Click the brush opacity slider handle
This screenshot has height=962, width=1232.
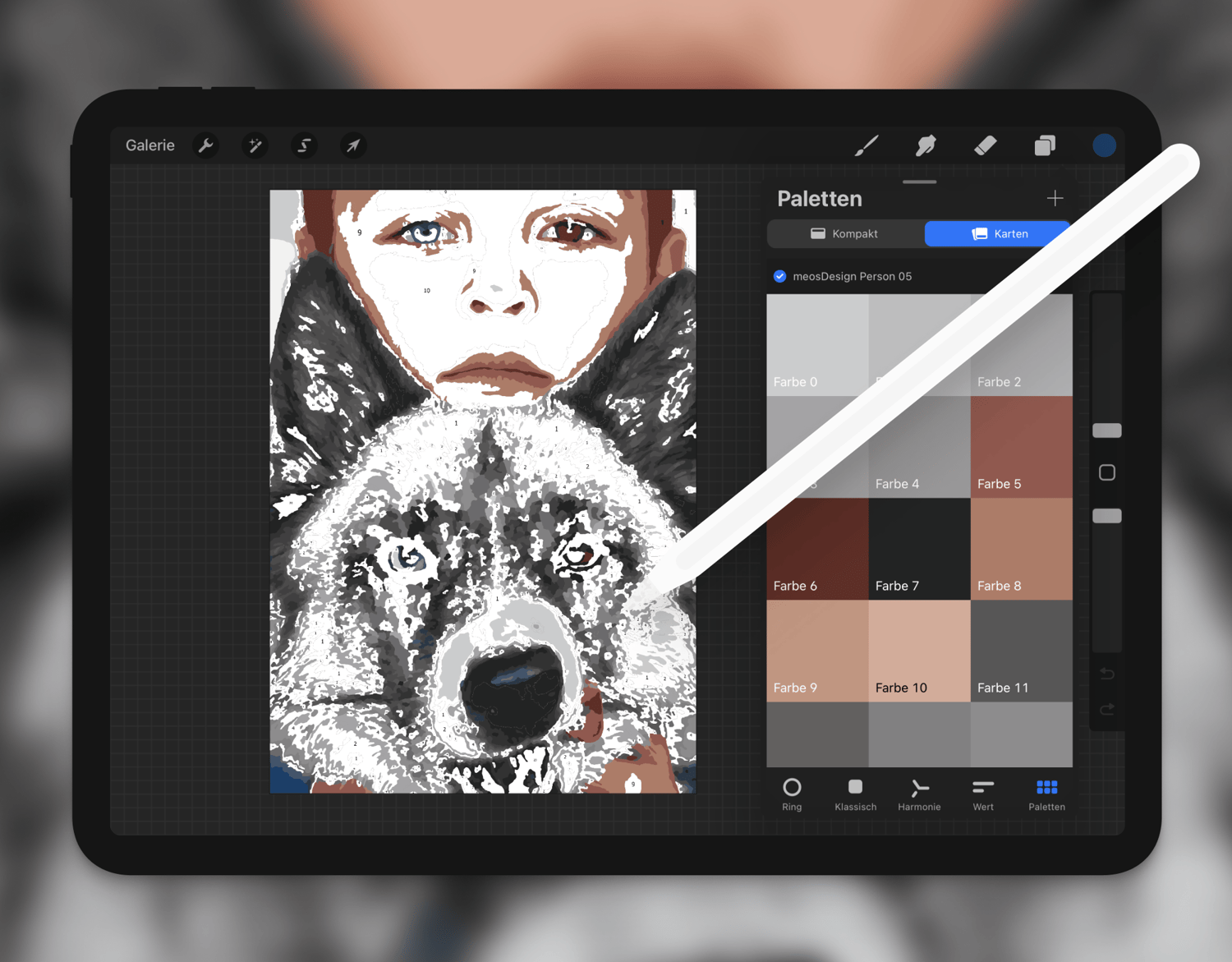pyautogui.click(x=1106, y=516)
